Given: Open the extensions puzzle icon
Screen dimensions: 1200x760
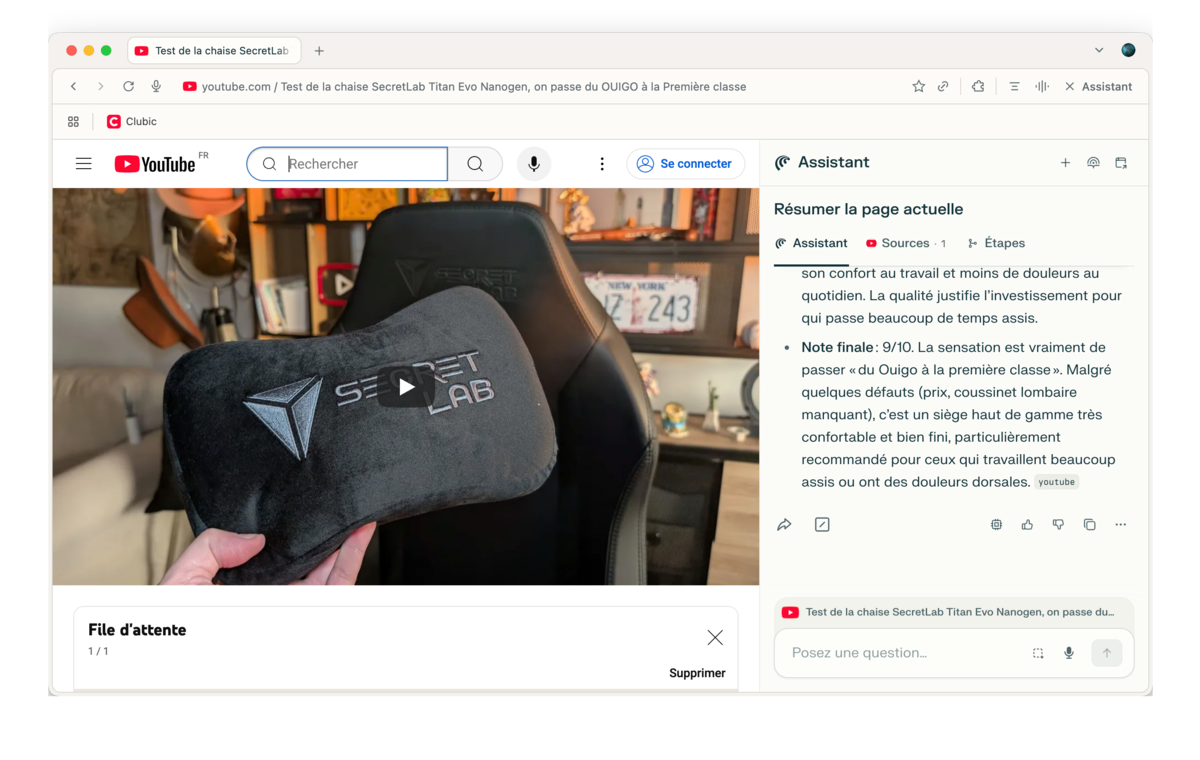Looking at the screenshot, I should [x=978, y=87].
